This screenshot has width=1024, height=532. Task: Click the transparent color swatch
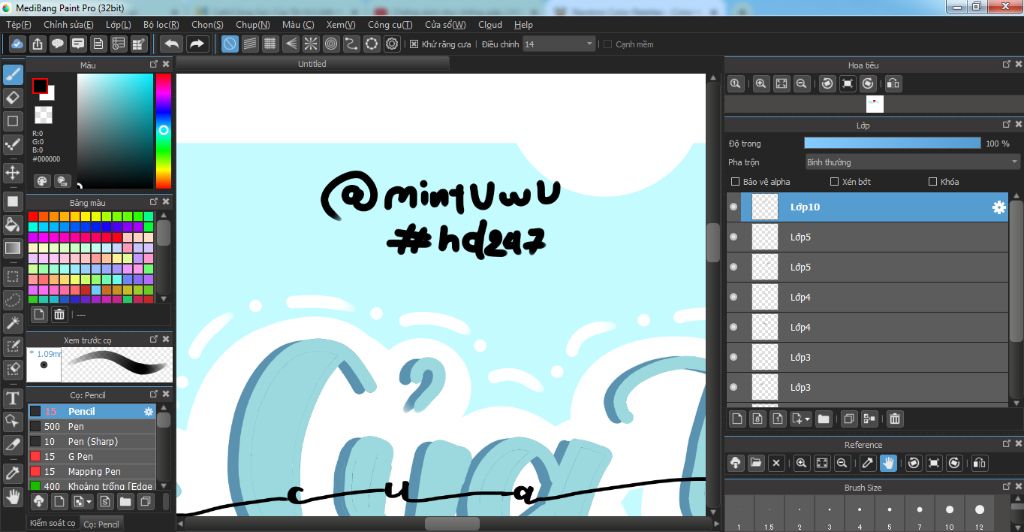pos(43,115)
